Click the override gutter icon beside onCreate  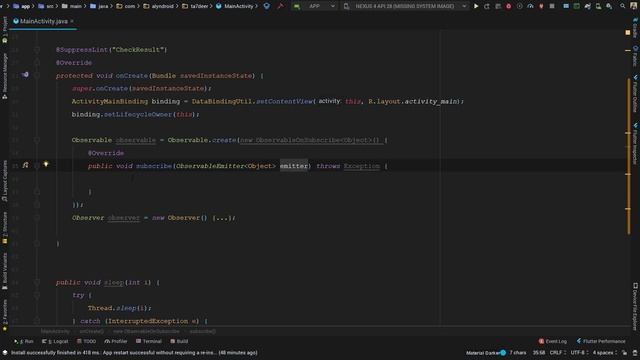25,75
